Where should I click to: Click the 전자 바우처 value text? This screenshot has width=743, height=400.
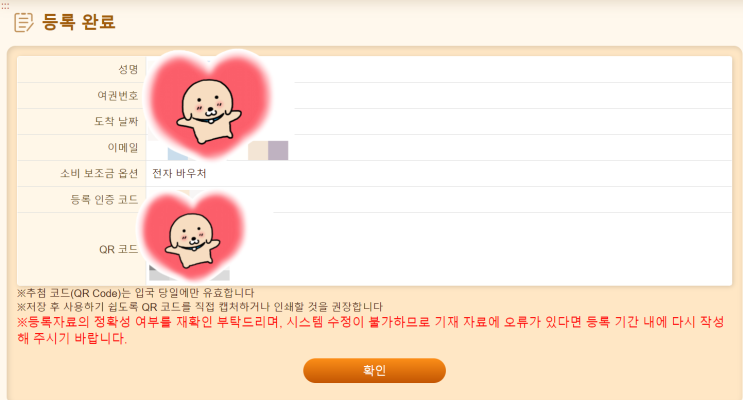179,173
